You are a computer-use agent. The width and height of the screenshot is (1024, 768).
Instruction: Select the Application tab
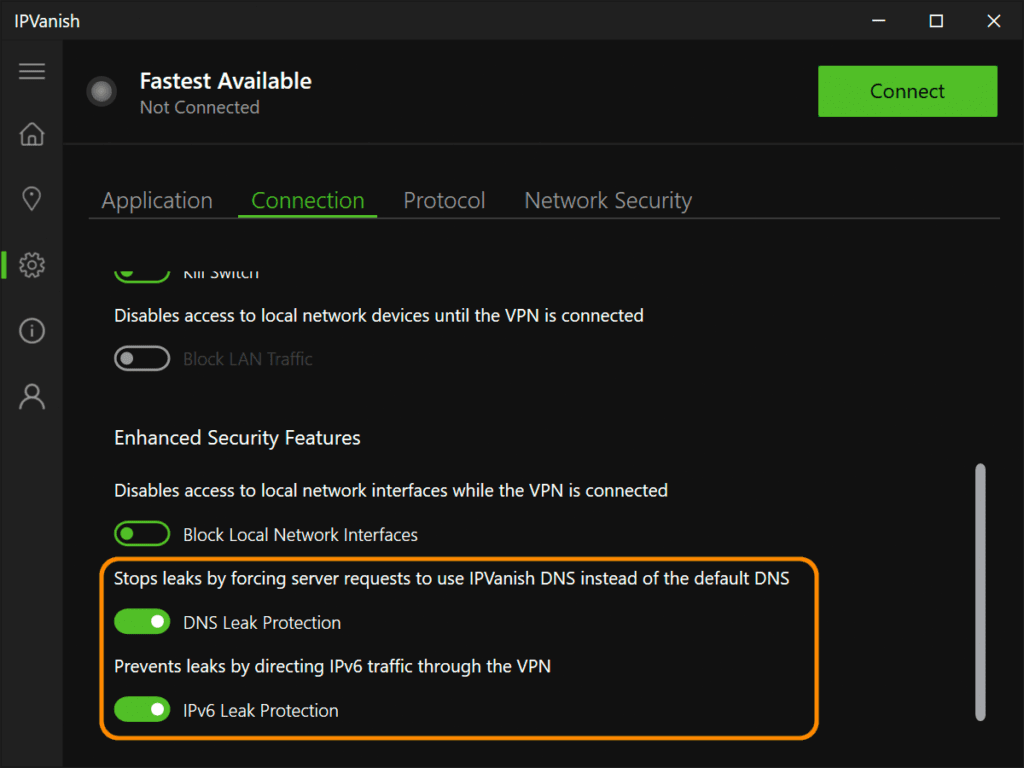(156, 200)
